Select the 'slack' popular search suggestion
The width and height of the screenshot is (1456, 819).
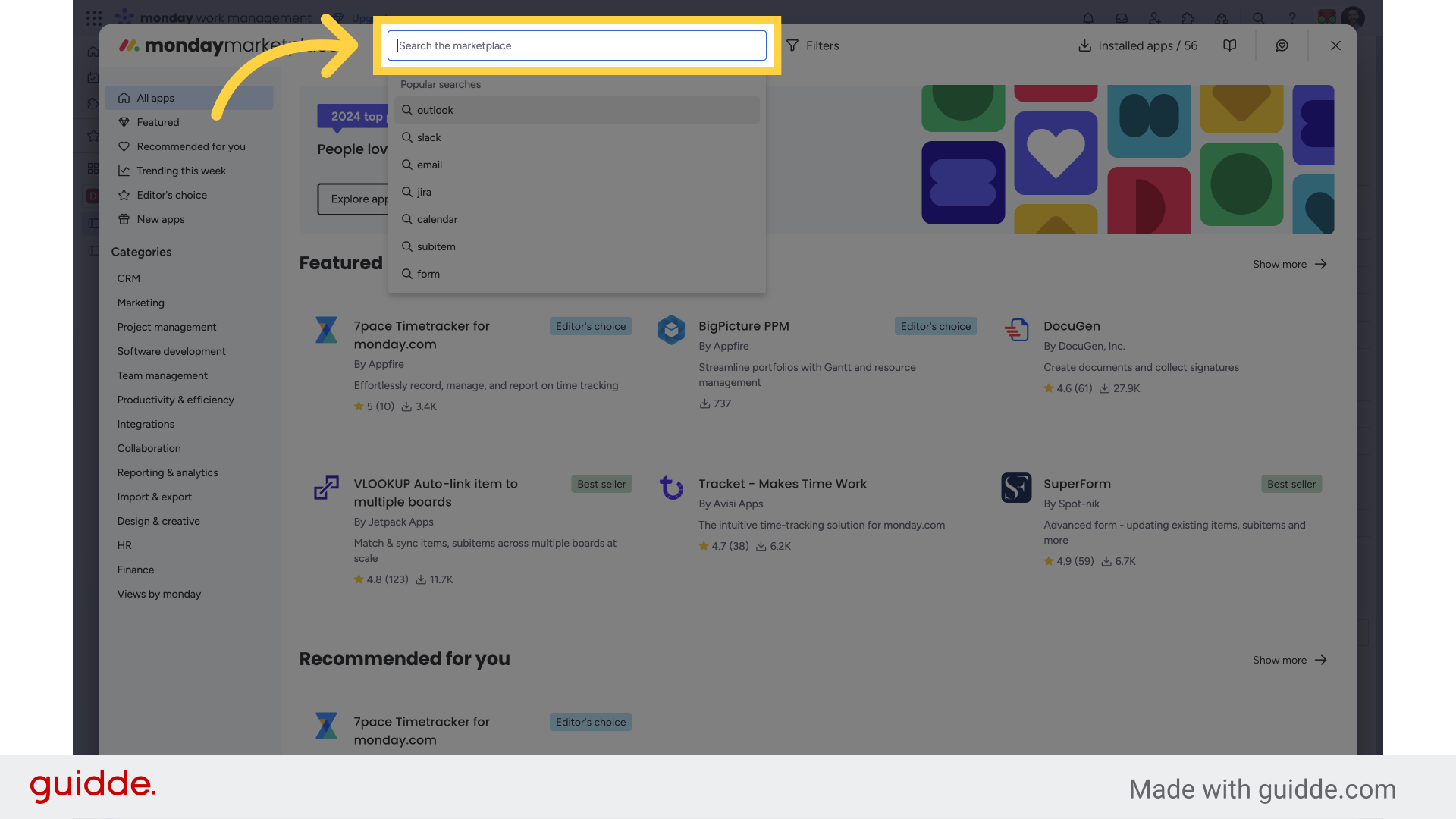(x=576, y=137)
